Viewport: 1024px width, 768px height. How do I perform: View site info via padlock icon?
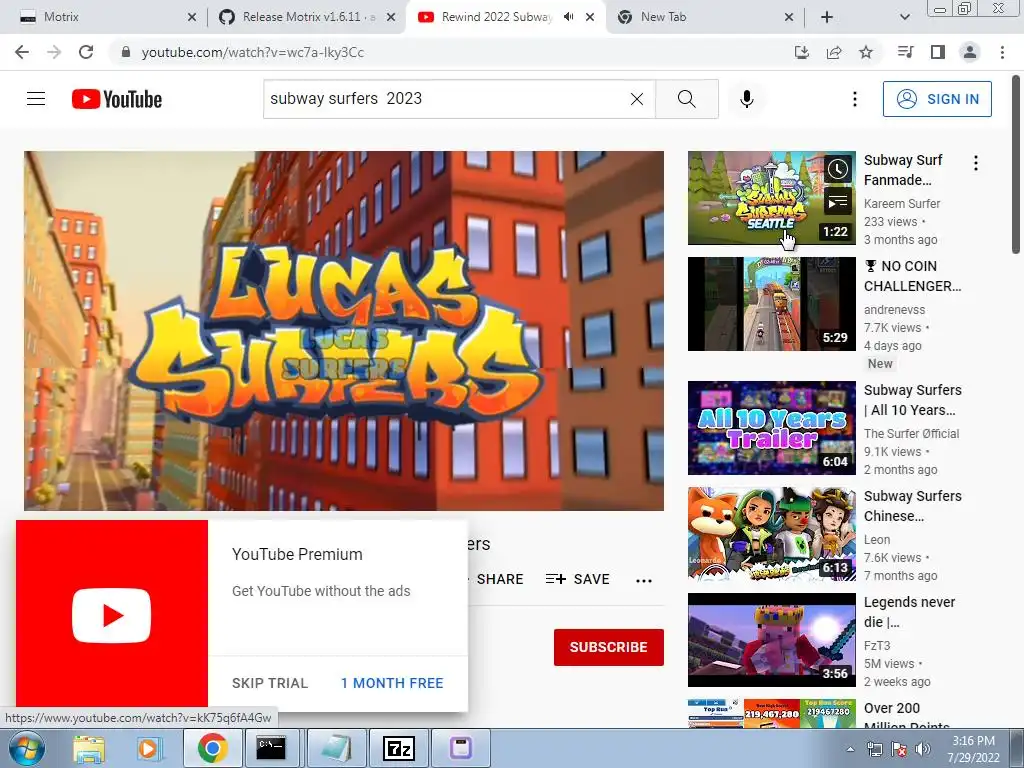126,52
